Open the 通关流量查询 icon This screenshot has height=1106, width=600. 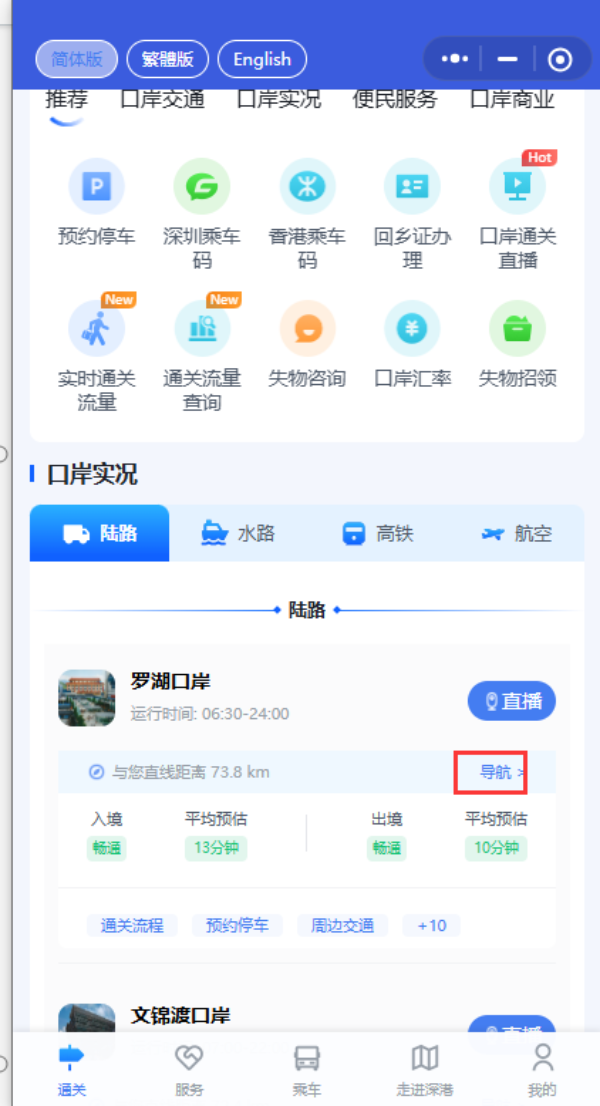pyautogui.click(x=202, y=329)
